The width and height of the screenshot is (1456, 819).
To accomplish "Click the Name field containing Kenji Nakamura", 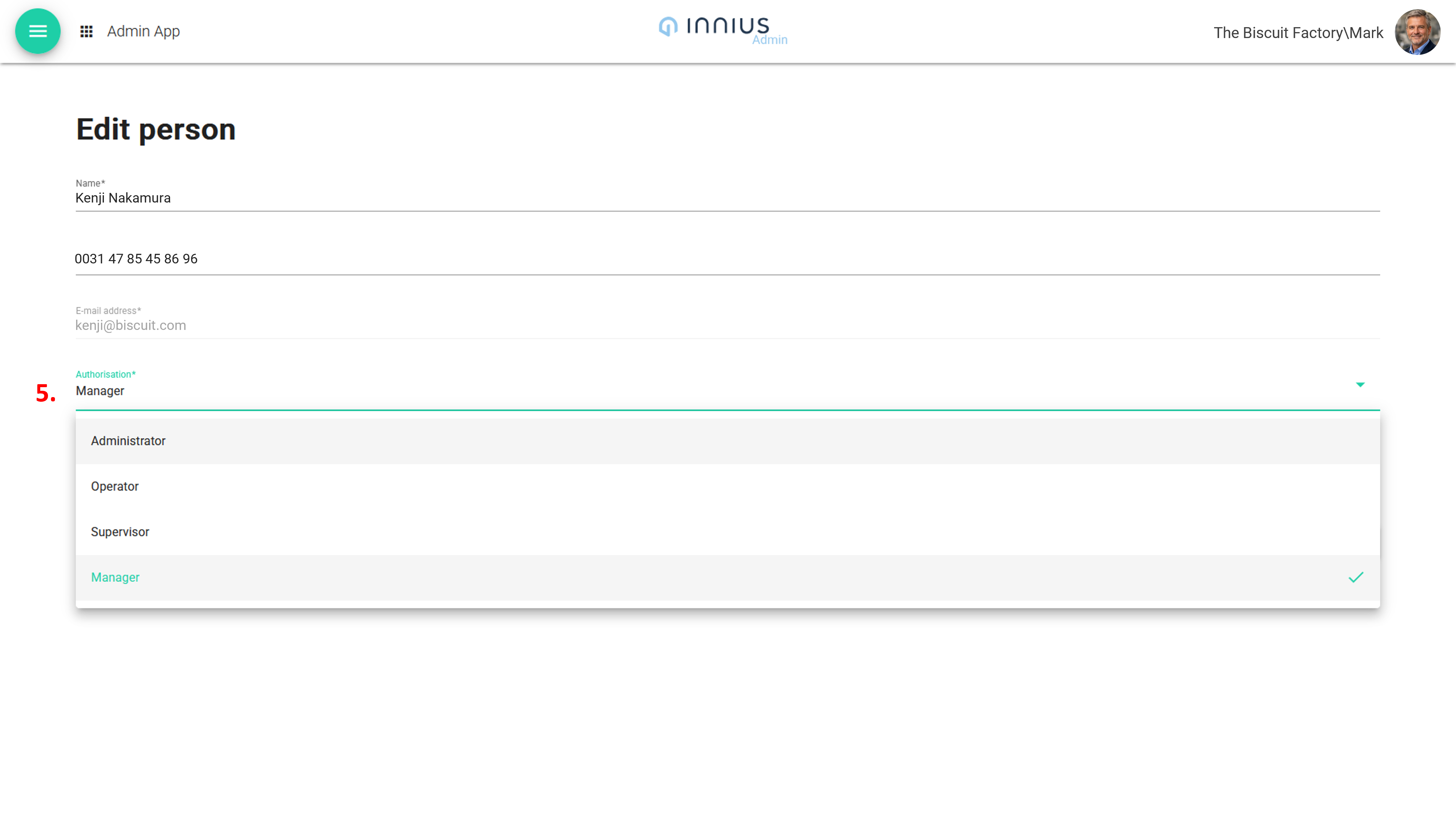I will point(678,198).
